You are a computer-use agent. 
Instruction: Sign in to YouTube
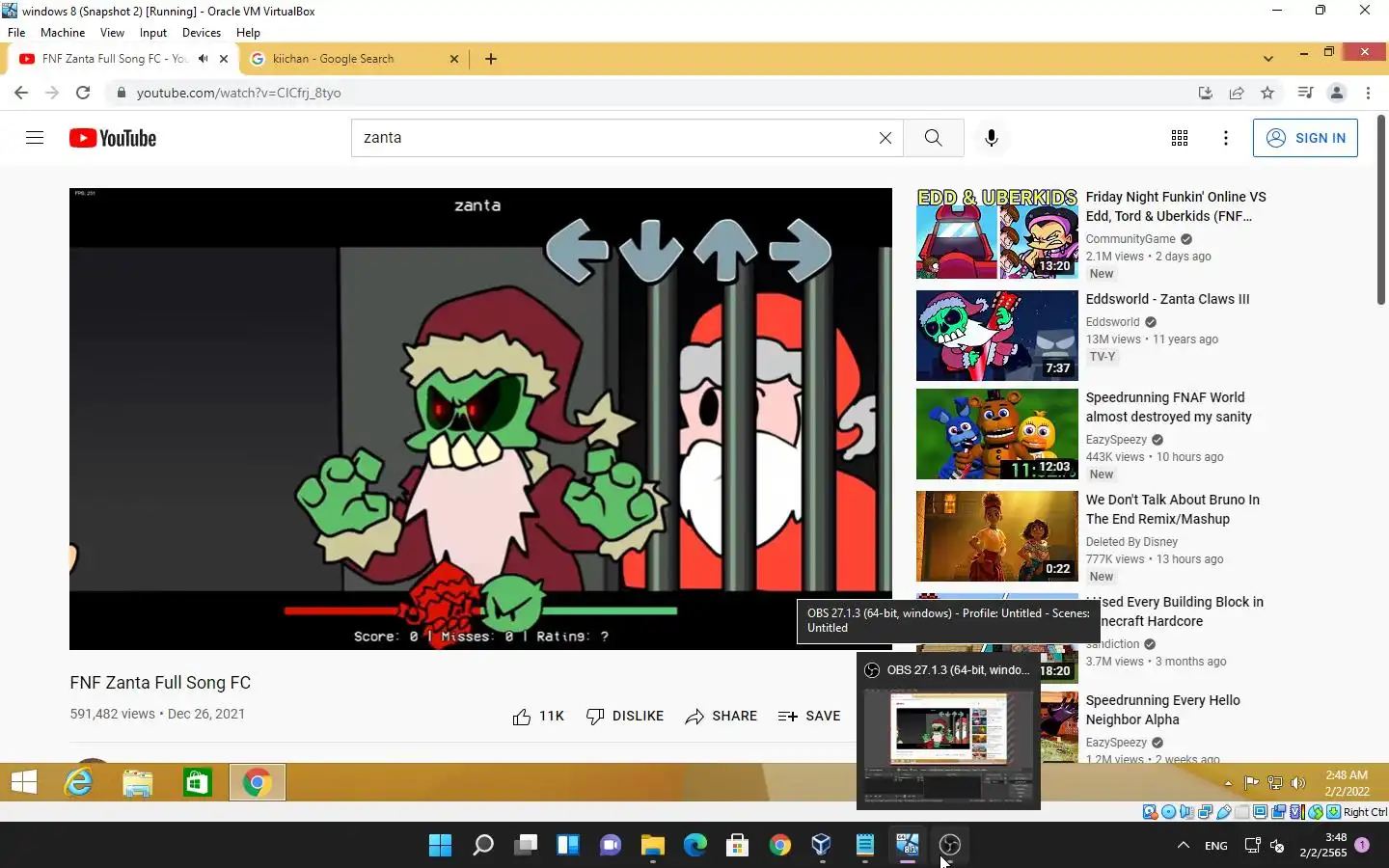[x=1305, y=138]
